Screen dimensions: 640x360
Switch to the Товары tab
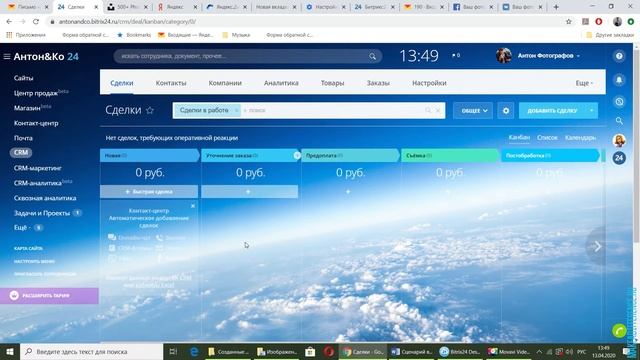pyautogui.click(x=332, y=83)
